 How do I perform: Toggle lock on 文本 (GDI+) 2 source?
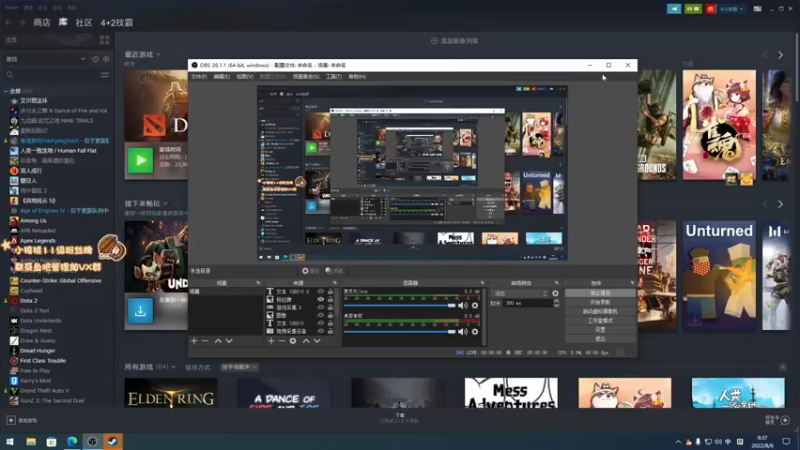coord(330,292)
